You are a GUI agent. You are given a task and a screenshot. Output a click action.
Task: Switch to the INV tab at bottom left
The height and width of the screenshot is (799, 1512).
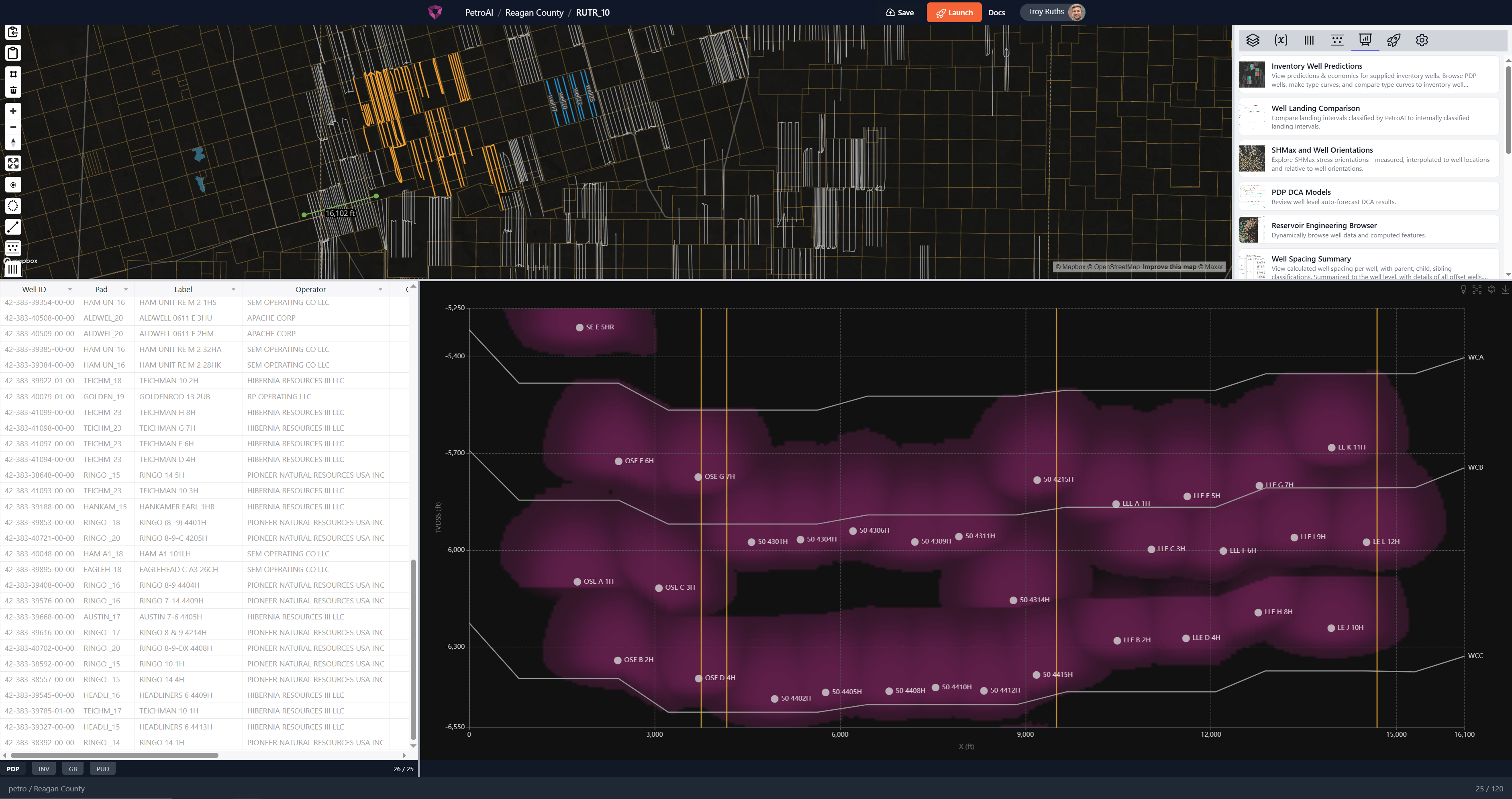pos(43,768)
